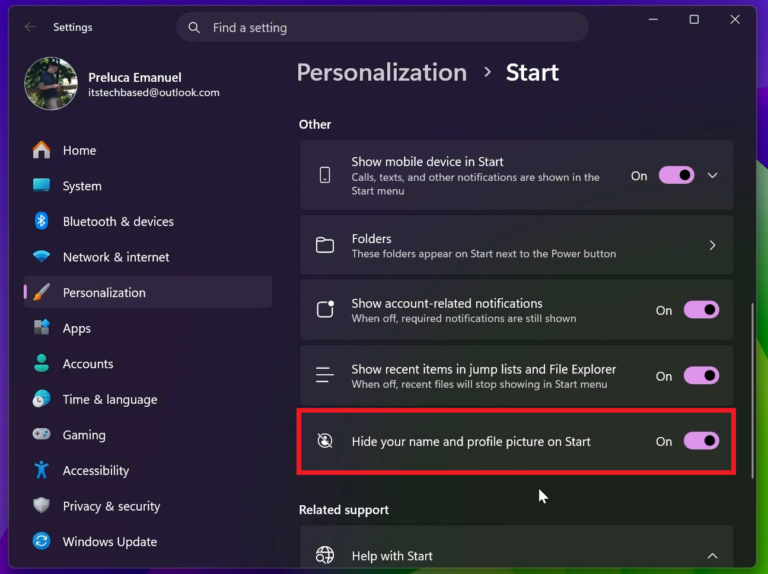This screenshot has height=574, width=768.
Task: Click the Find a setting search box
Action: point(383,27)
